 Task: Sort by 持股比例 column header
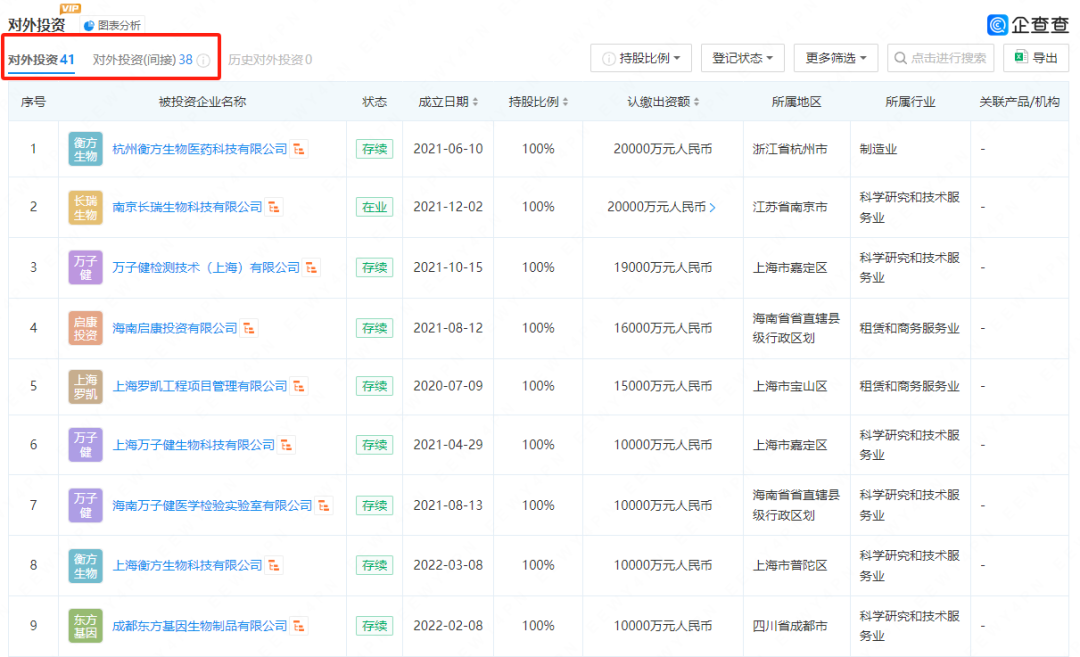[538, 102]
